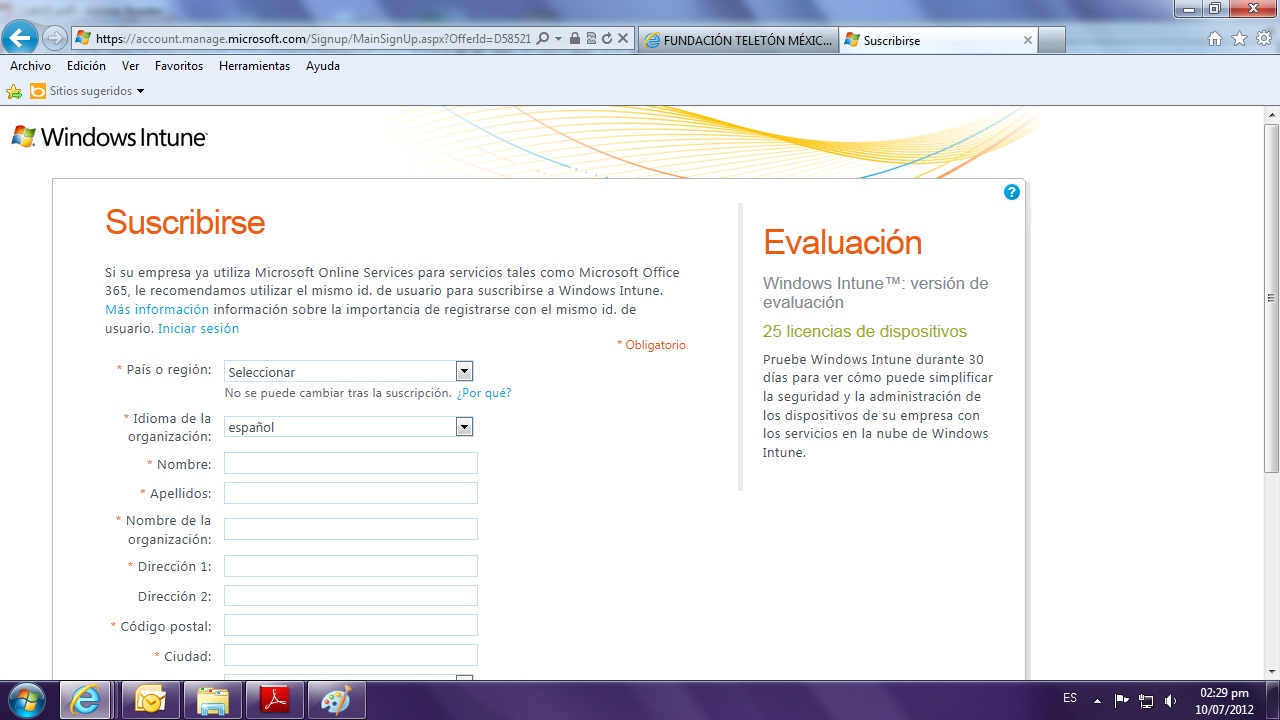Click the volume speaker tray icon
The image size is (1280, 720).
pyautogui.click(x=1171, y=701)
